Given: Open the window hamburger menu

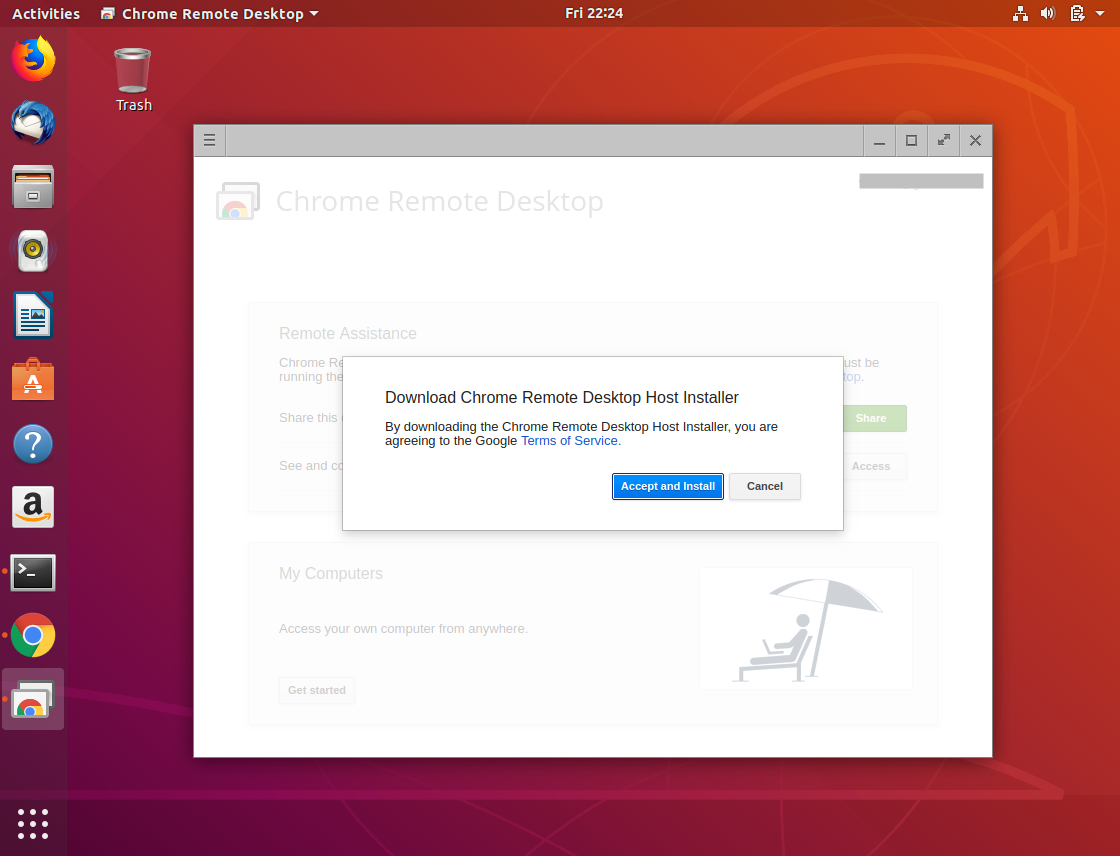Looking at the screenshot, I should [209, 140].
